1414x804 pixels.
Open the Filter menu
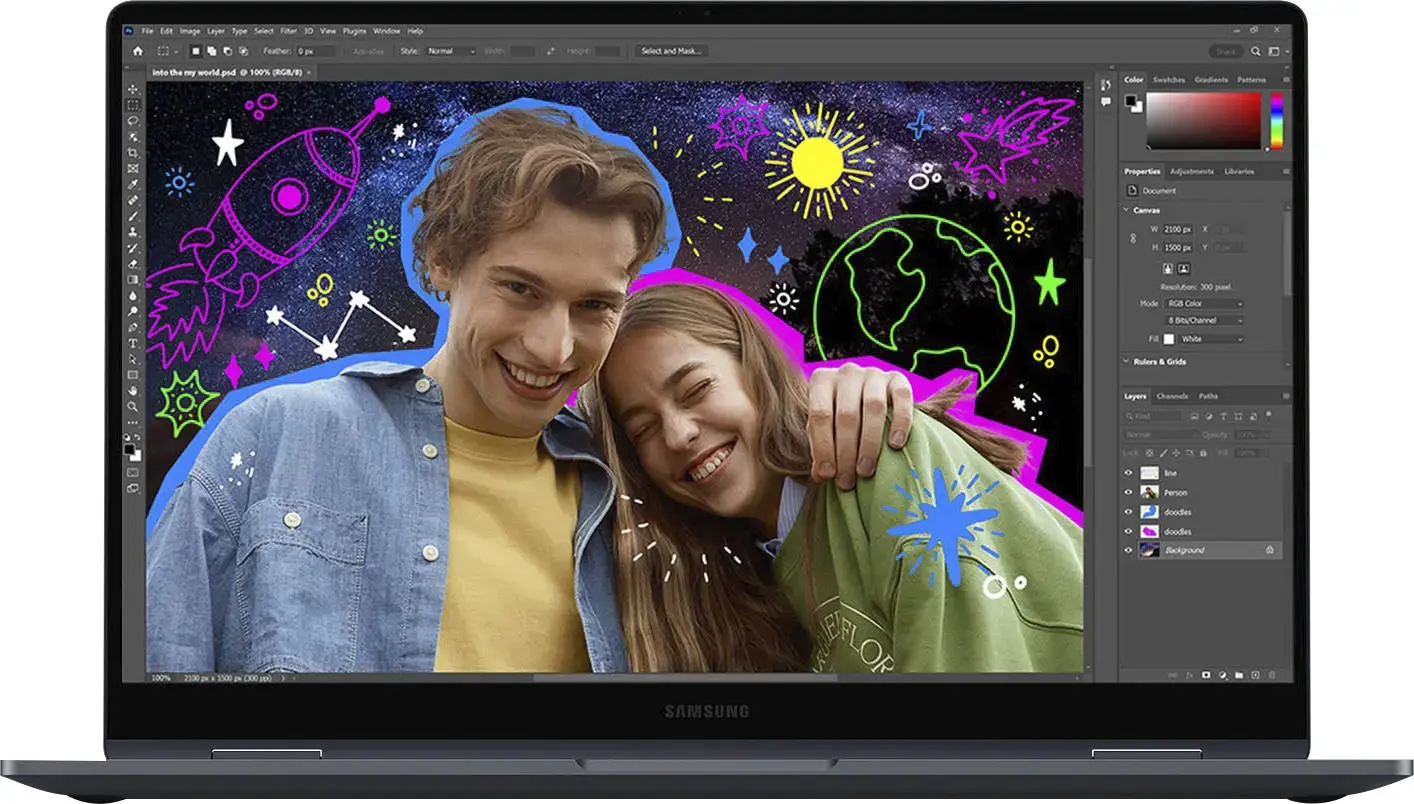289,31
